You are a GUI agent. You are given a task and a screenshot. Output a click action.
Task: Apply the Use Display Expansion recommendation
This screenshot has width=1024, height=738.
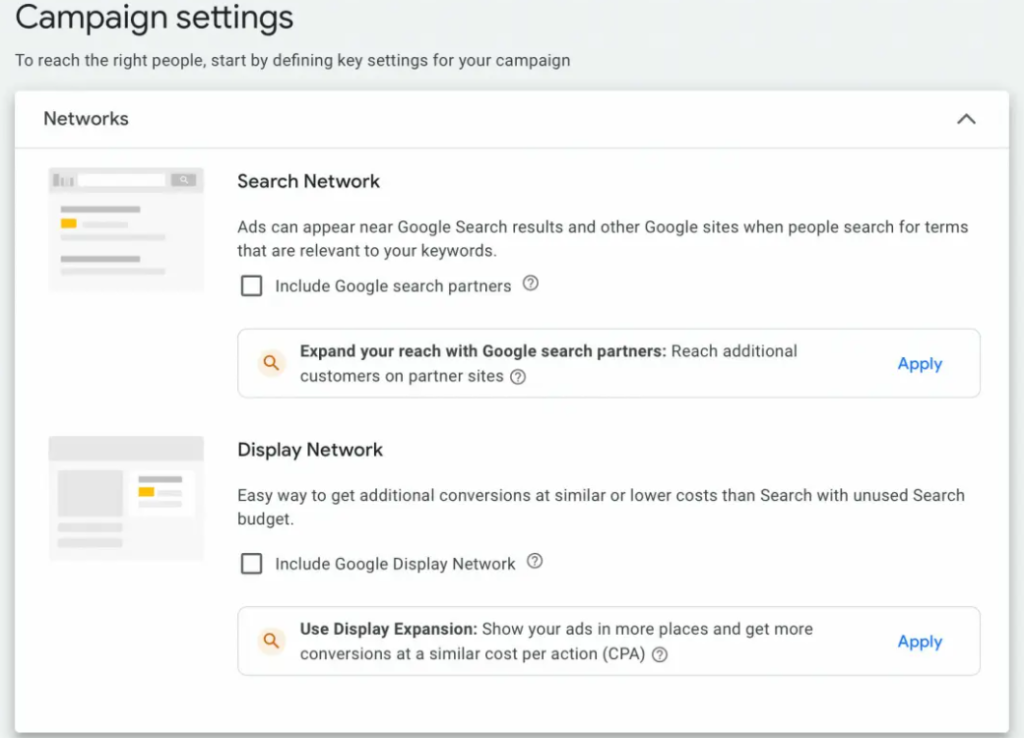(920, 641)
